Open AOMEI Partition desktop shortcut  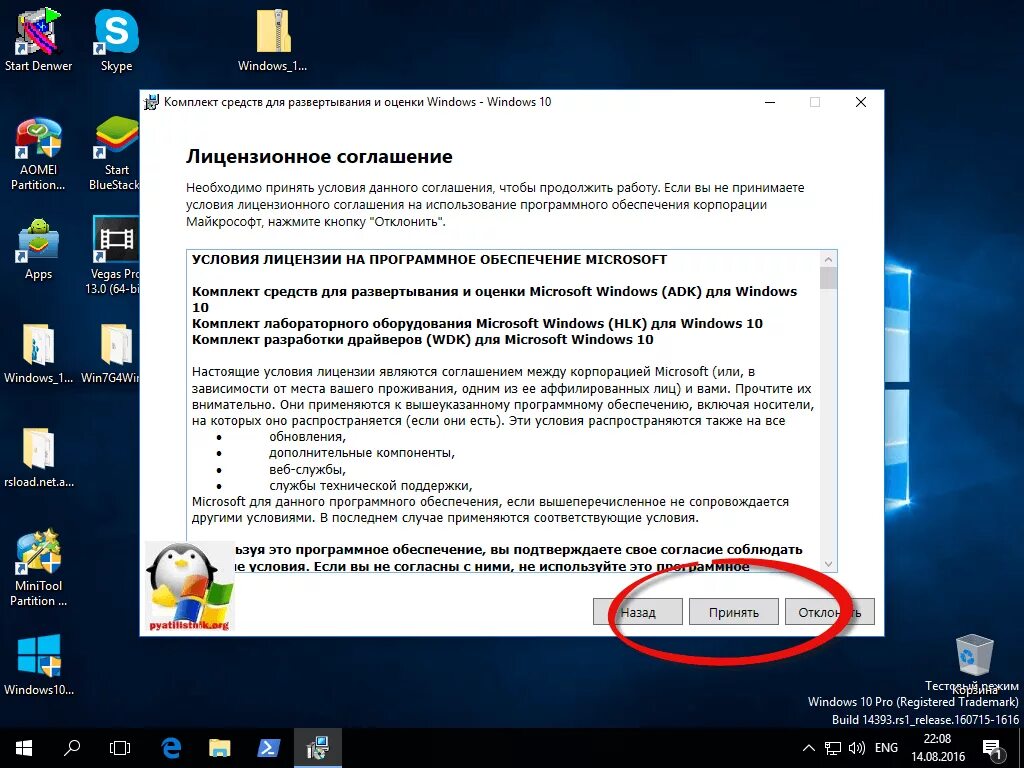tap(39, 154)
